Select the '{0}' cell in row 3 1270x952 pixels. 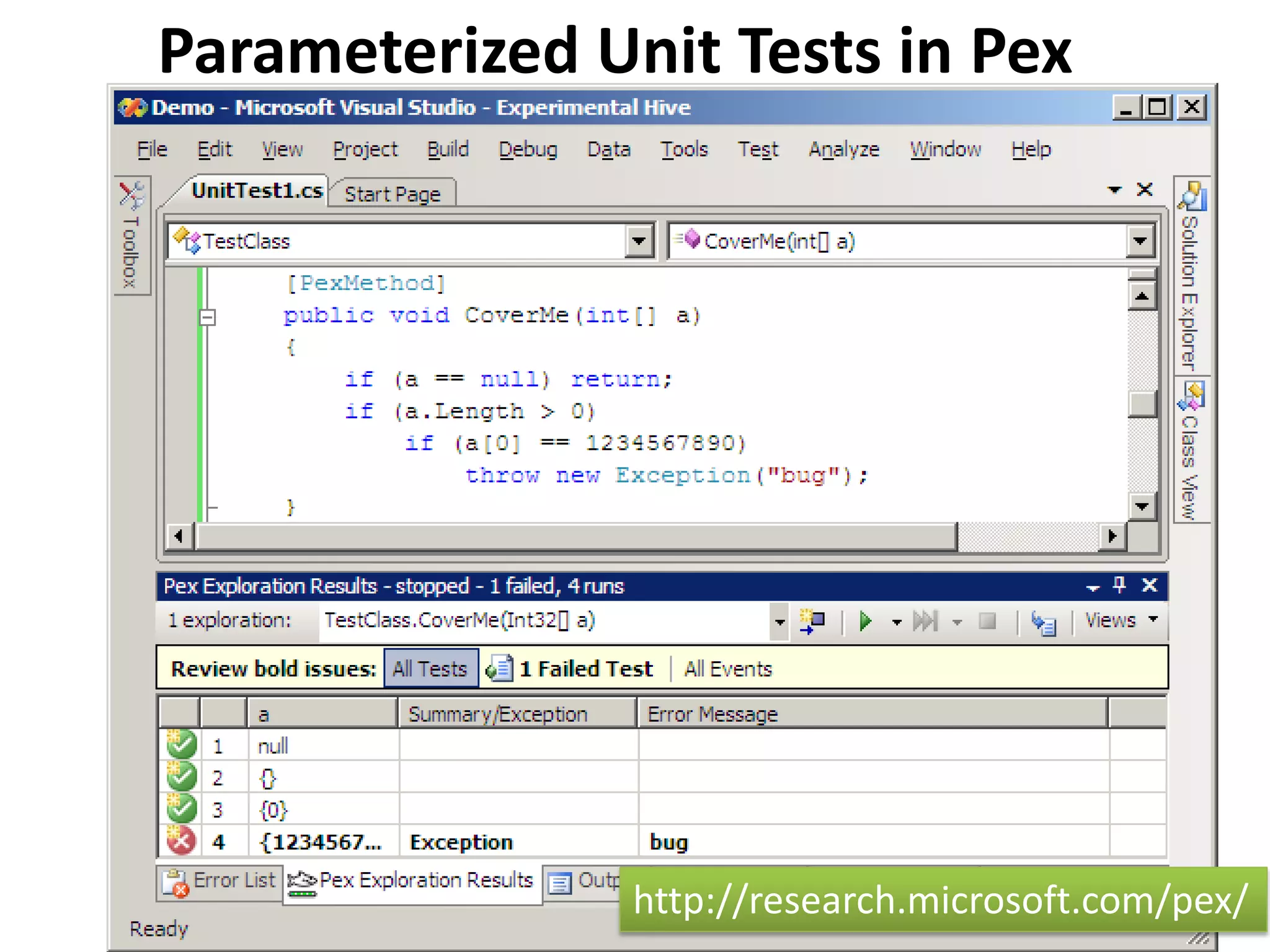323,809
